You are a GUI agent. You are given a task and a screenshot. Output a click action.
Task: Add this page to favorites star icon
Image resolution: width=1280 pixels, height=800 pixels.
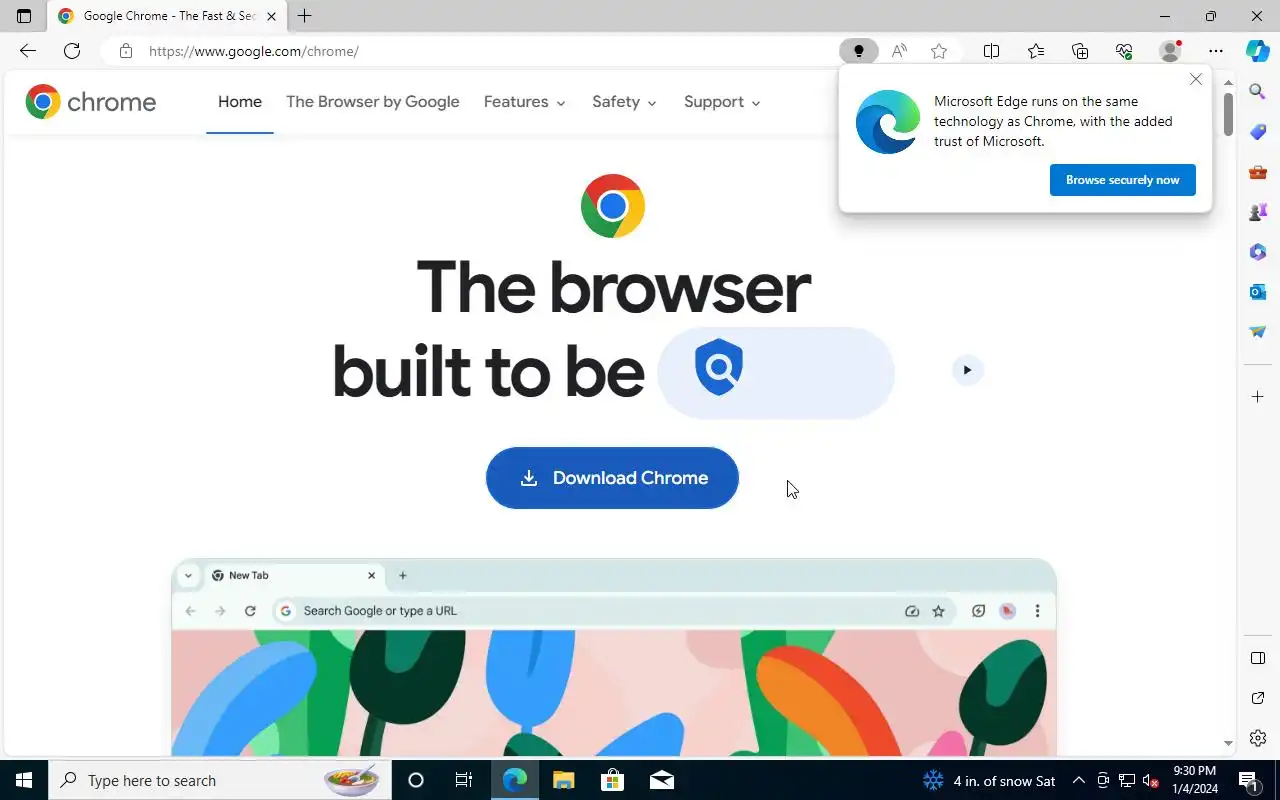(x=939, y=51)
